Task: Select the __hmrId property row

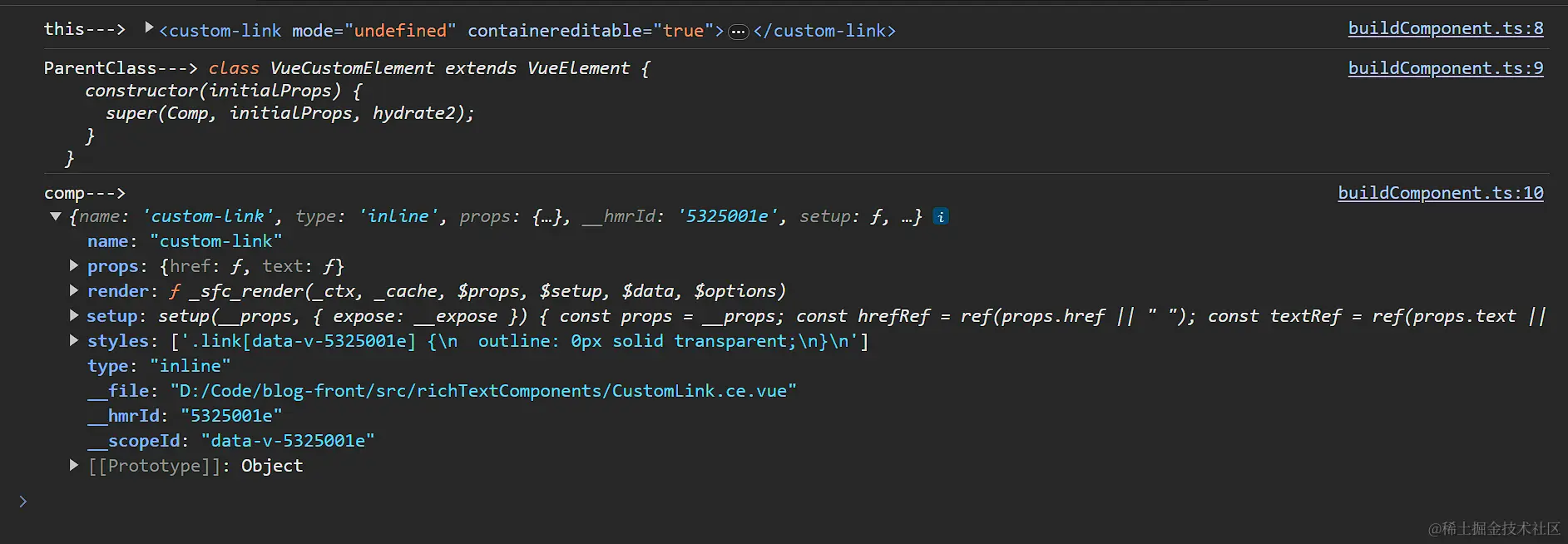Action: point(185,416)
